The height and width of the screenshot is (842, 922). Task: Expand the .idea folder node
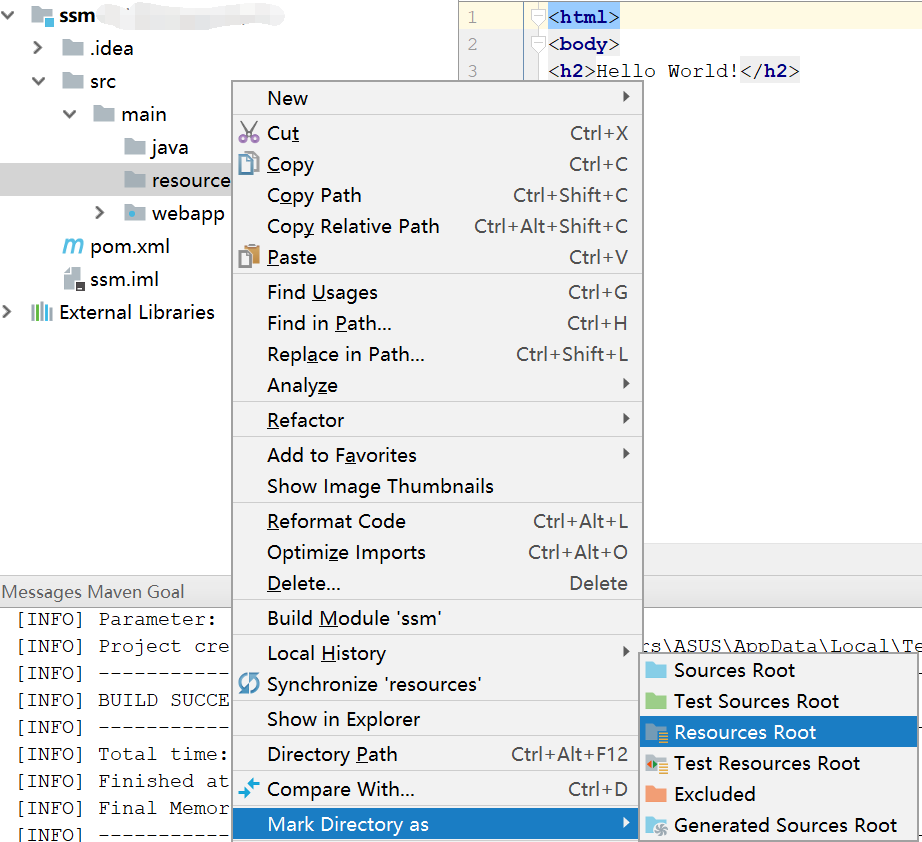tap(38, 48)
